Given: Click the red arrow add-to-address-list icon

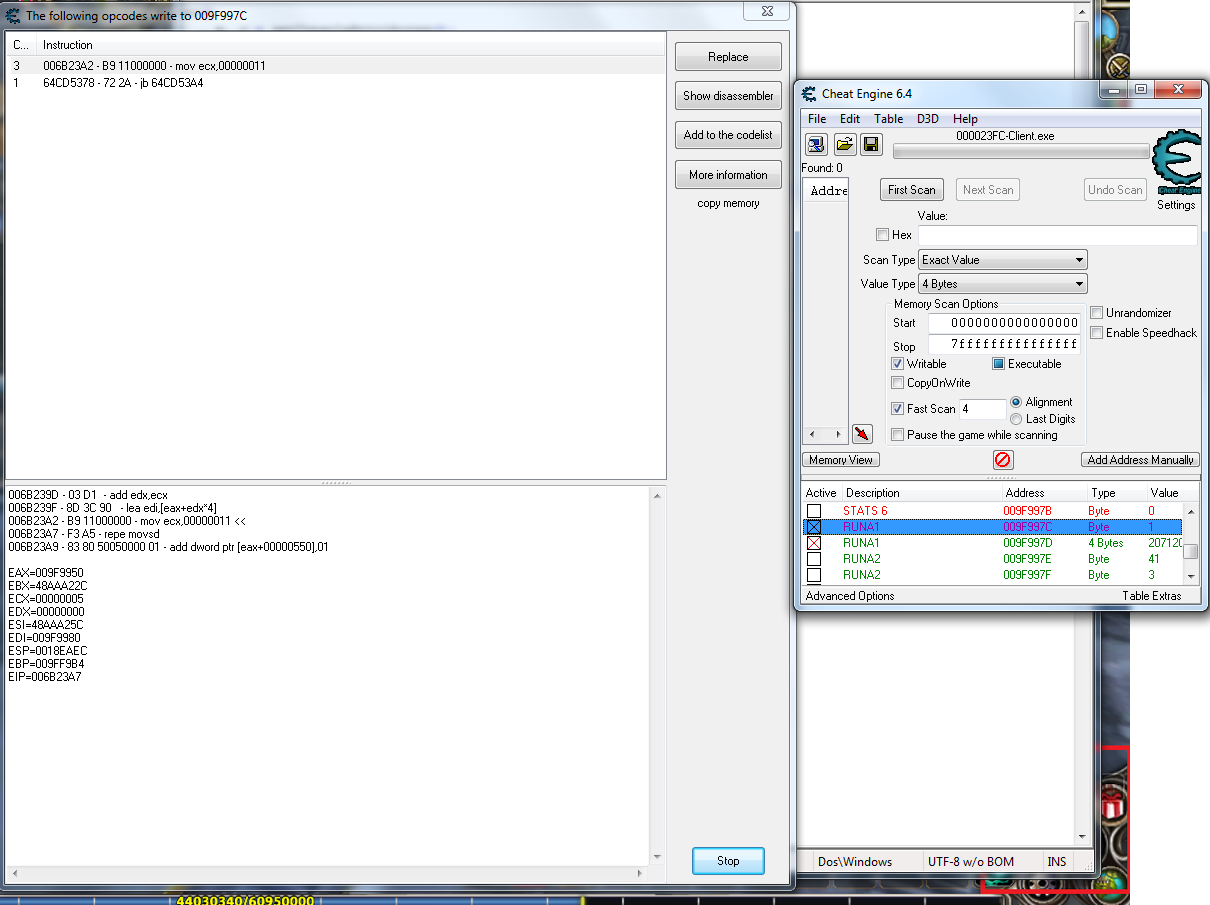Looking at the screenshot, I should [862, 434].
